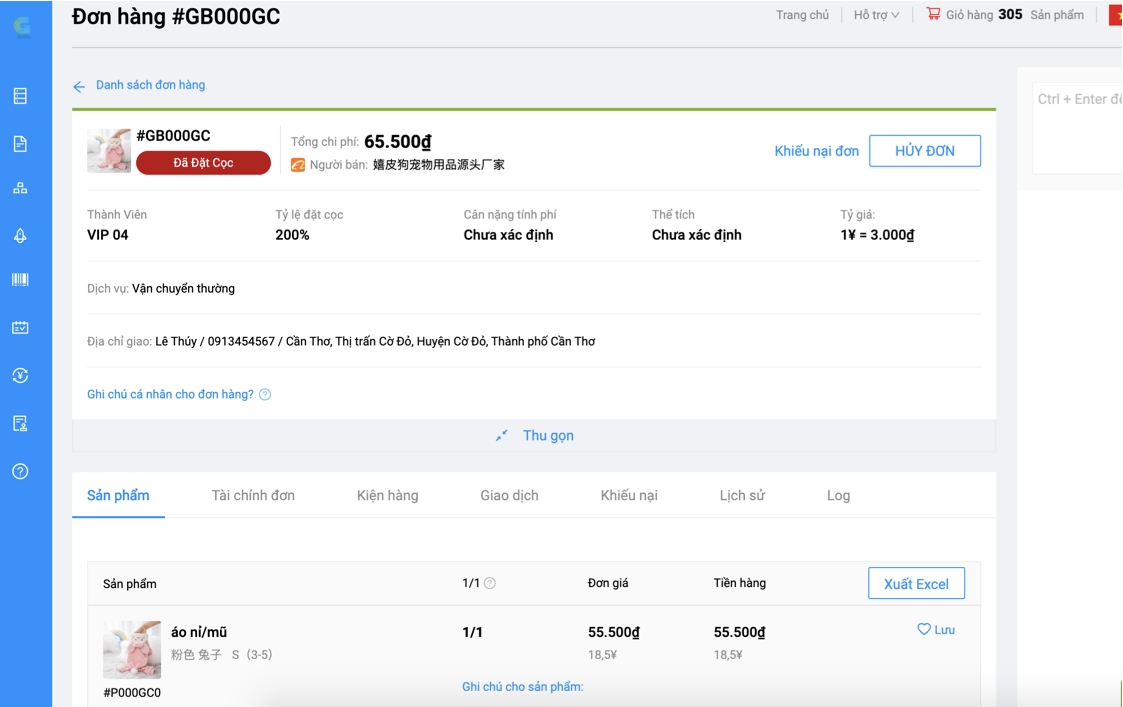Click the rocket icon in sidebar
This screenshot has width=1123, height=707.
point(20,235)
